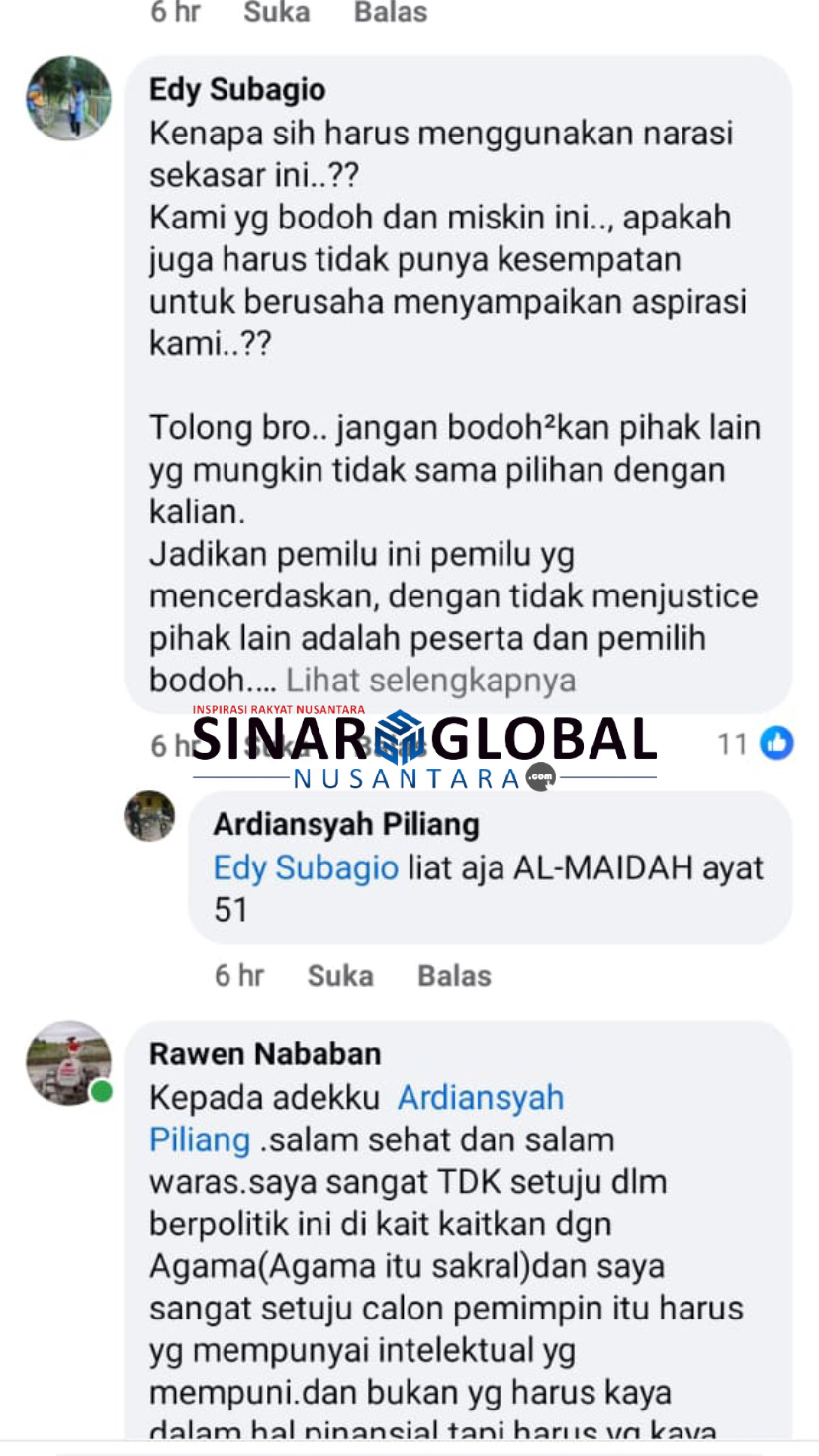Viewport: 819px width, 1456px height.
Task: Open Ardiansyah Piliang author name
Action: click(x=346, y=824)
